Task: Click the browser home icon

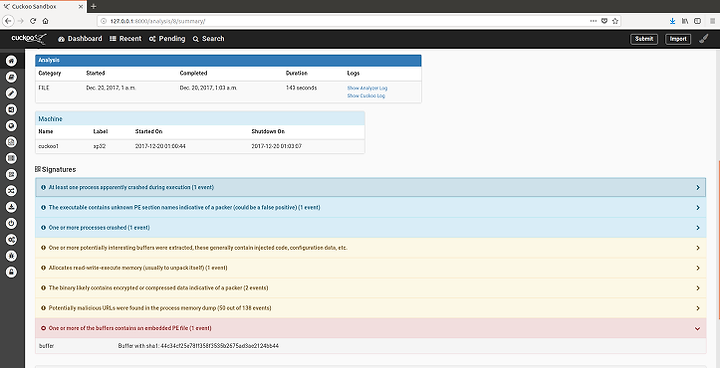Action: [45, 21]
